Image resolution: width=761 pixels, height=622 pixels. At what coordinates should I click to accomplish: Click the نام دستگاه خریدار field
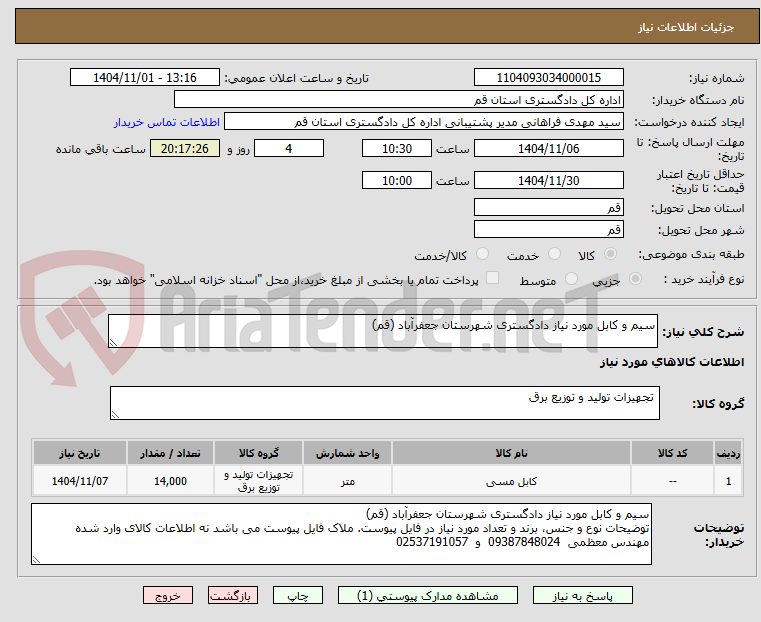click(x=398, y=99)
